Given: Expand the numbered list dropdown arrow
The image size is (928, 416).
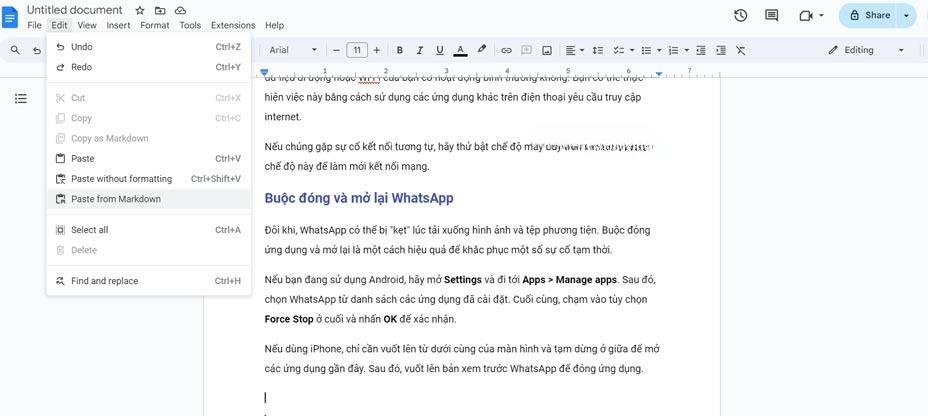Looking at the screenshot, I should tap(687, 50).
